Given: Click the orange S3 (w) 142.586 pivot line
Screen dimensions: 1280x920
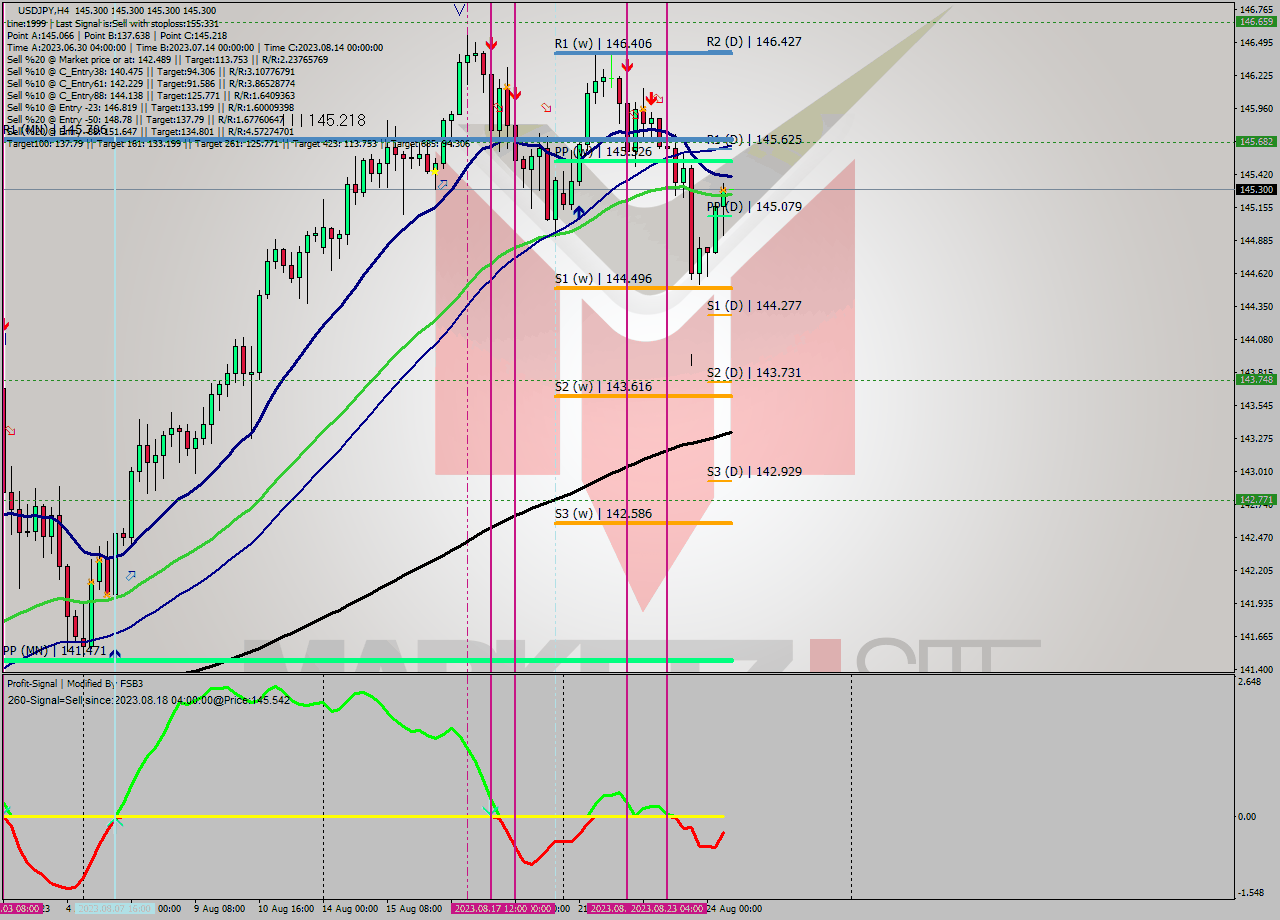Looking at the screenshot, I should pyautogui.click(x=640, y=522).
